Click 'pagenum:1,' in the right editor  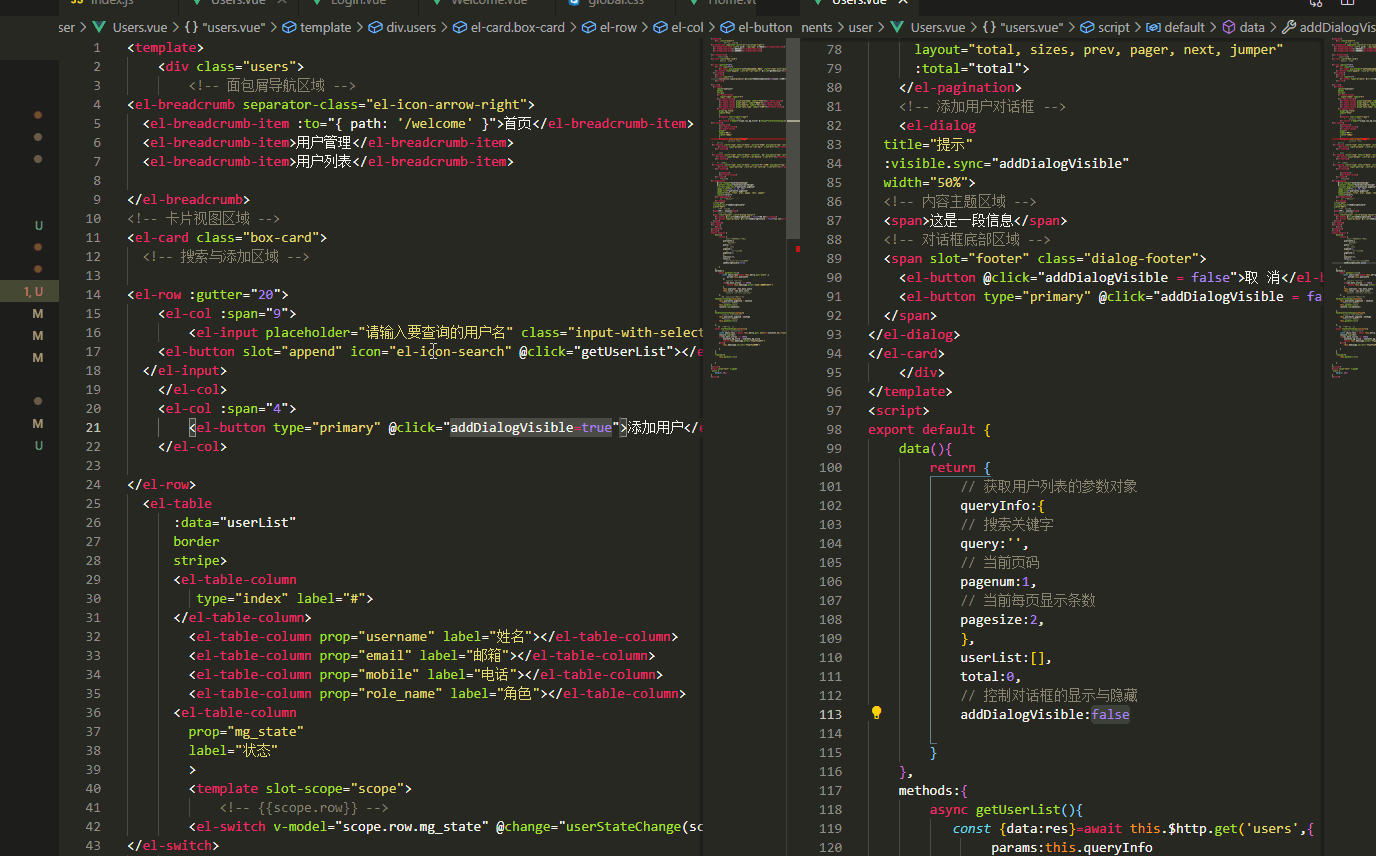tap(998, 581)
